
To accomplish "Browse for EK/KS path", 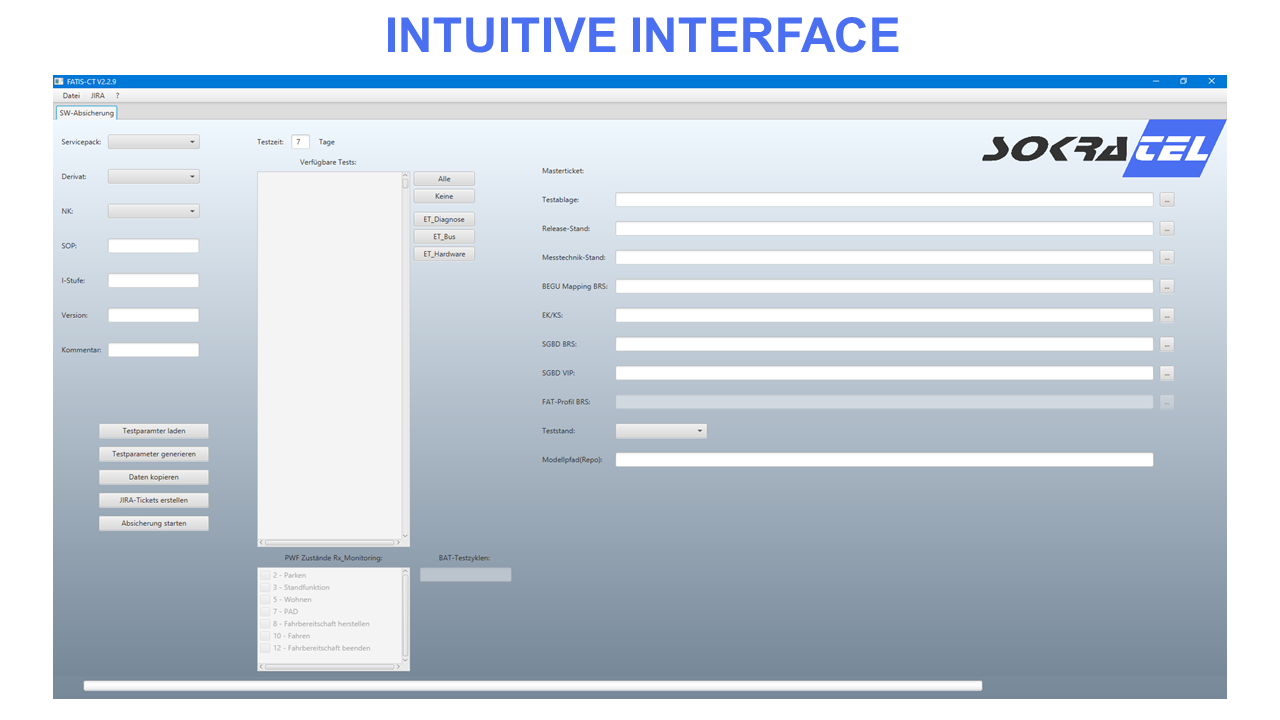I will click(x=1167, y=315).
